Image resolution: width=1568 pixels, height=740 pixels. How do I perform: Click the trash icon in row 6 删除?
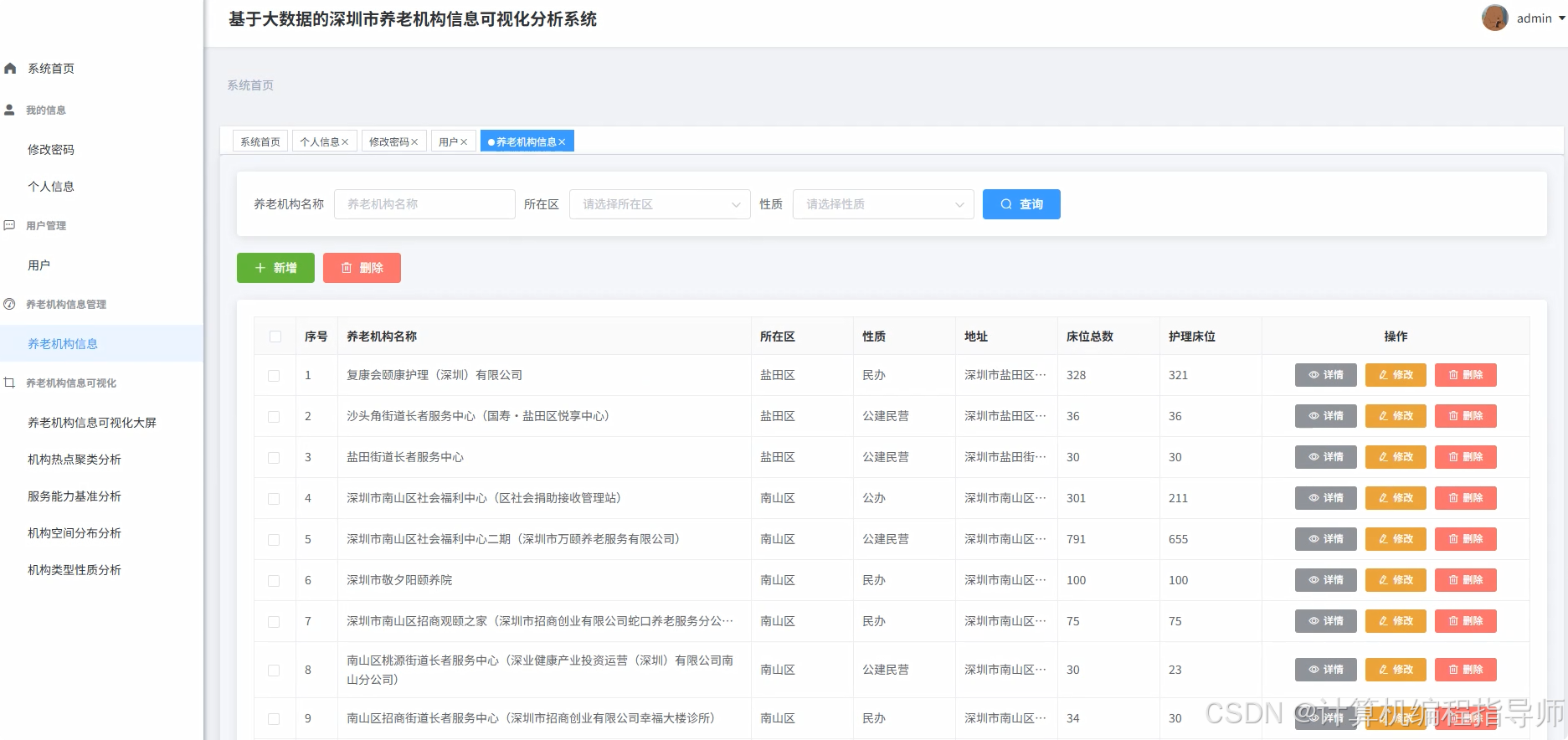coord(1454,580)
